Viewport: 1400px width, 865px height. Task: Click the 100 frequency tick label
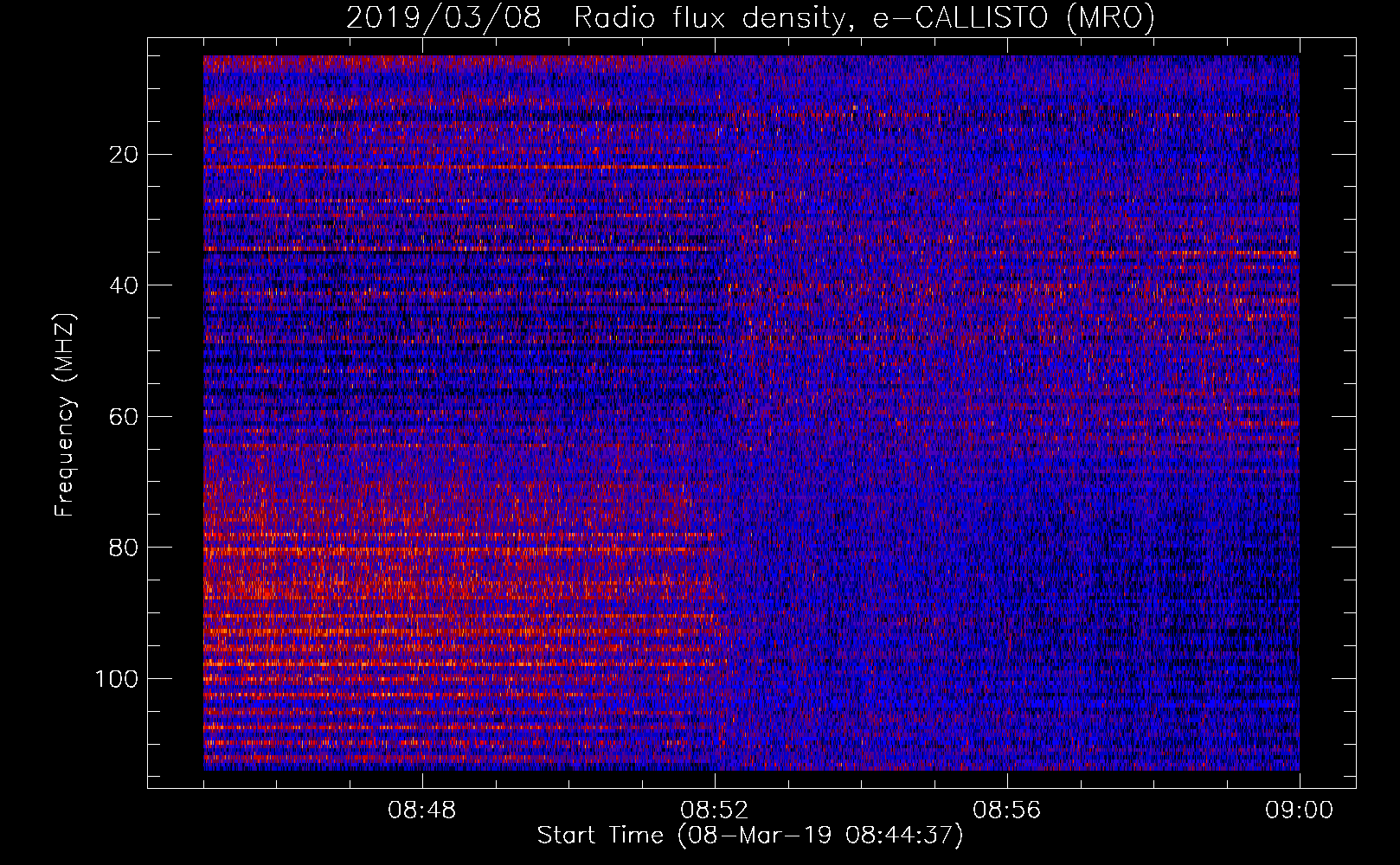pos(117,679)
